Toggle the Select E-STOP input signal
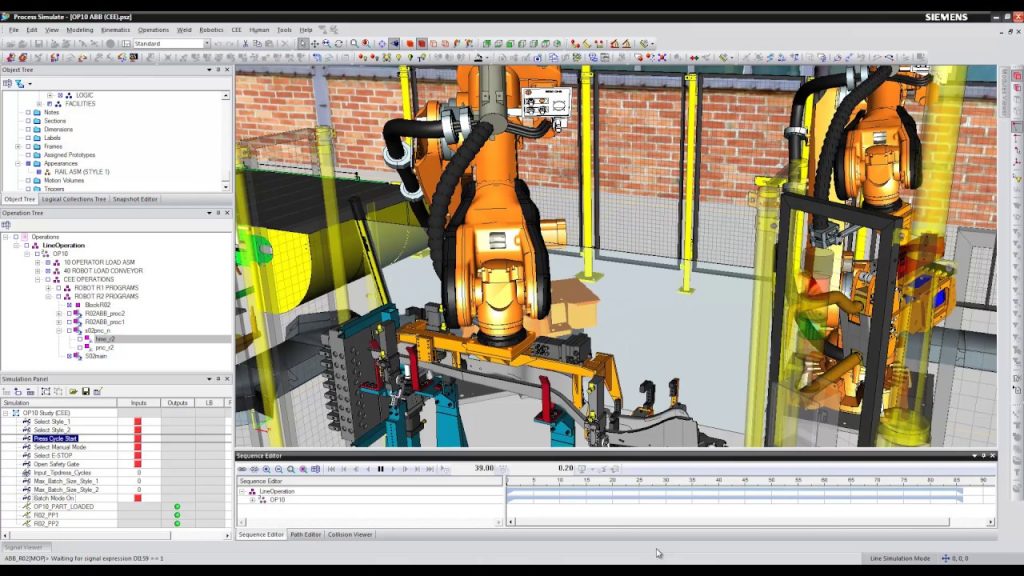Image resolution: width=1024 pixels, height=576 pixels. [136, 455]
